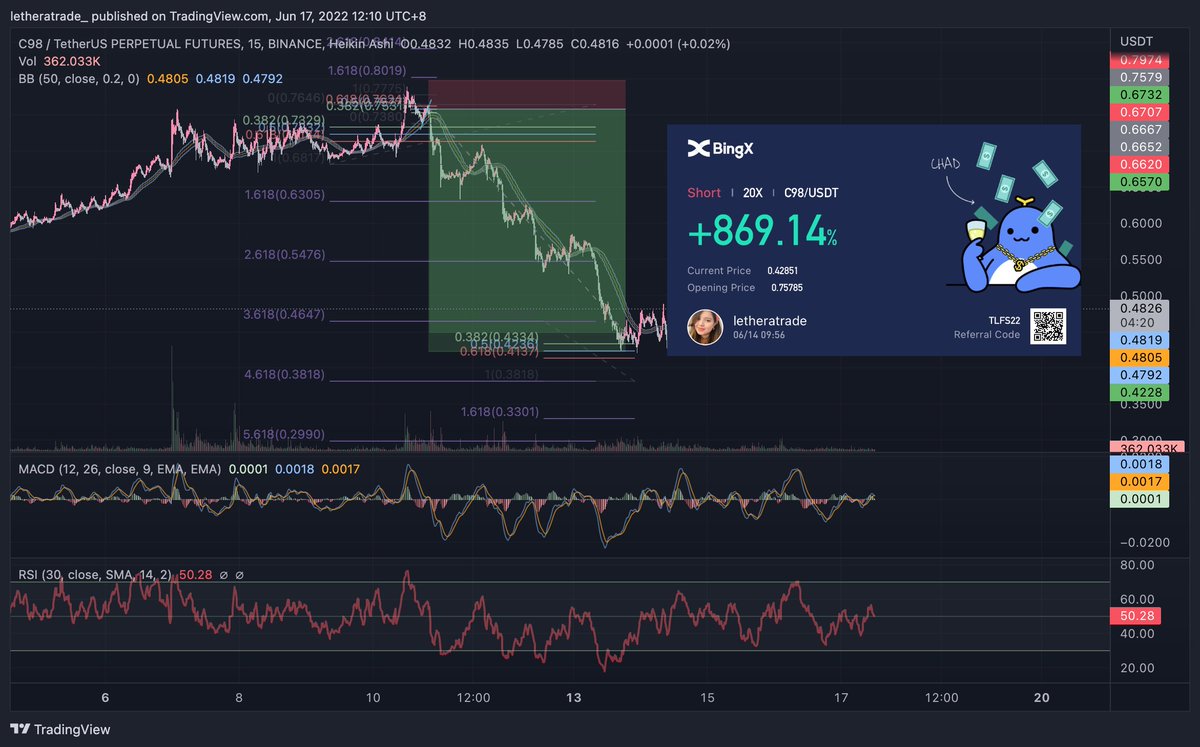The height and width of the screenshot is (747, 1200).
Task: Click the 5.618(0.2990) Fibonacci label
Action: pos(285,435)
